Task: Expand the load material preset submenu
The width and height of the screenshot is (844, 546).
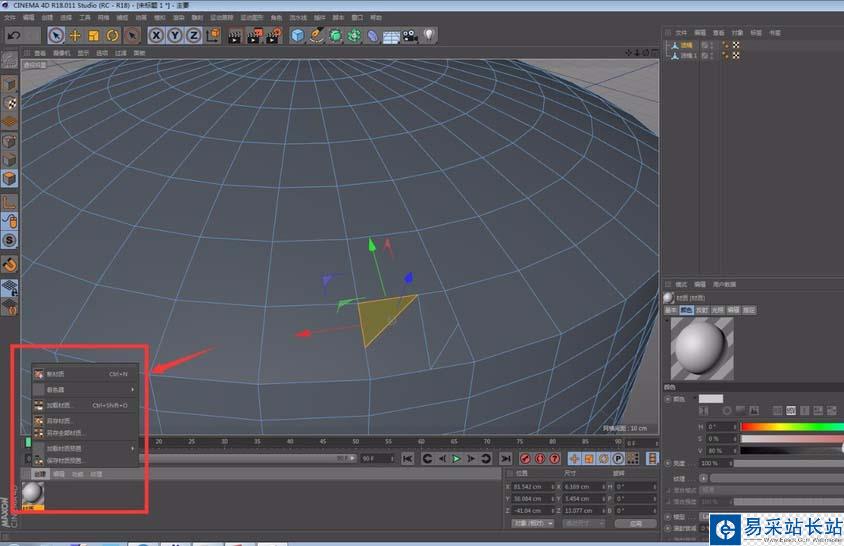Action: click(133, 448)
